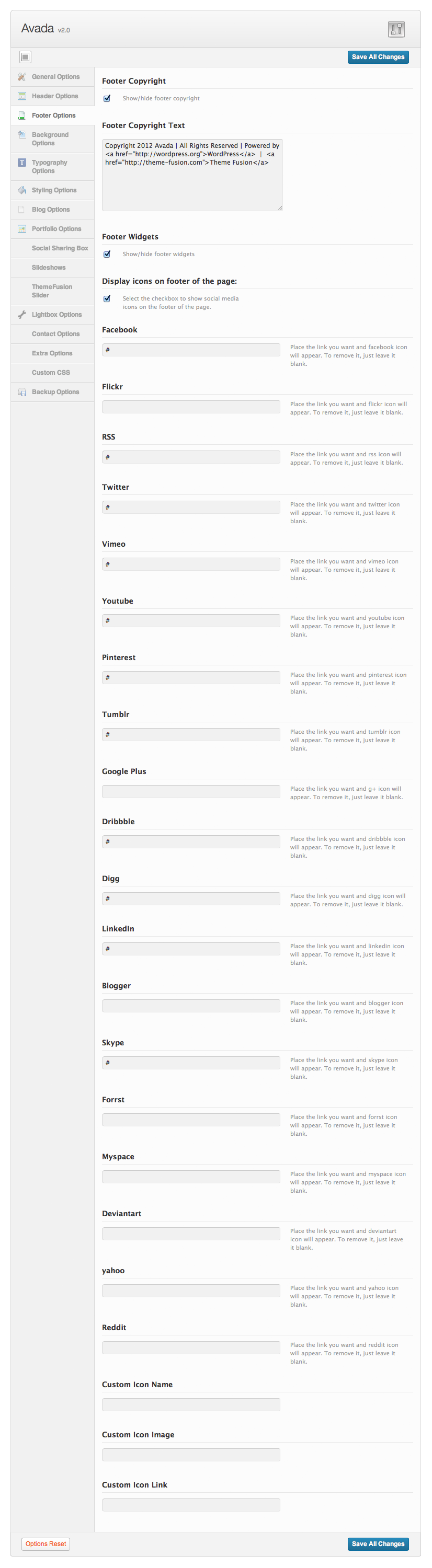Click the Options Reset button

tap(46, 1543)
